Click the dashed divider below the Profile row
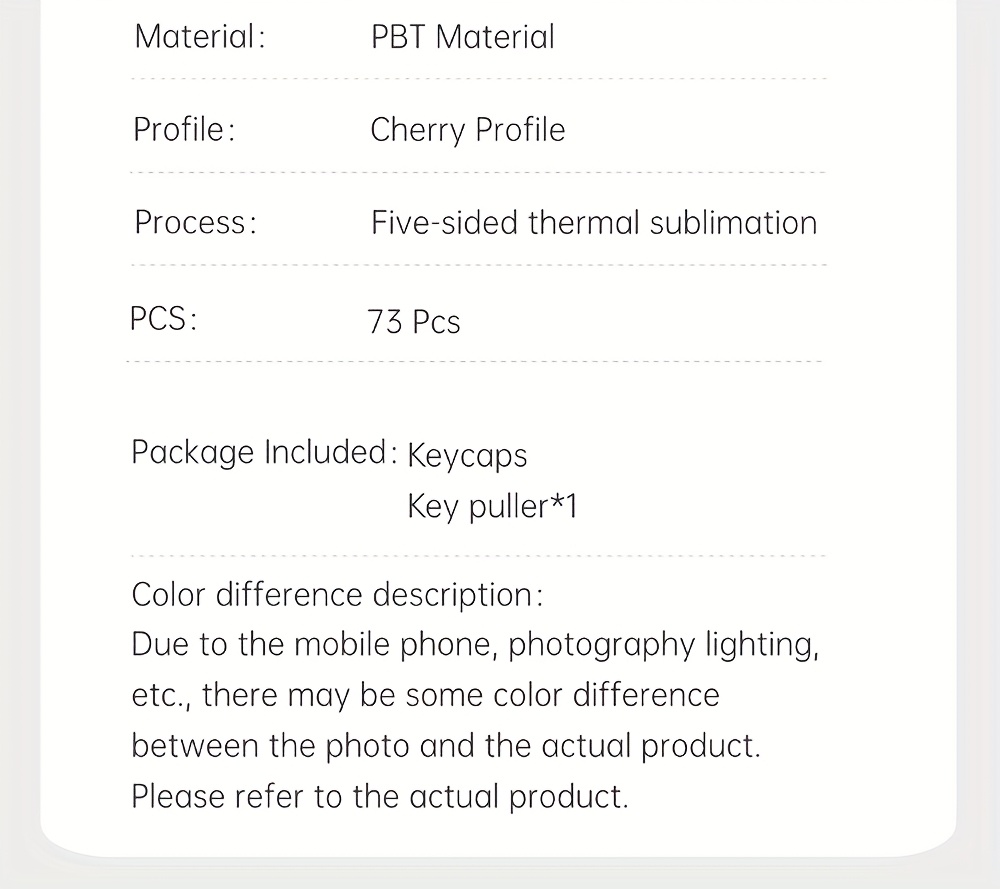1000x889 pixels. tap(478, 173)
